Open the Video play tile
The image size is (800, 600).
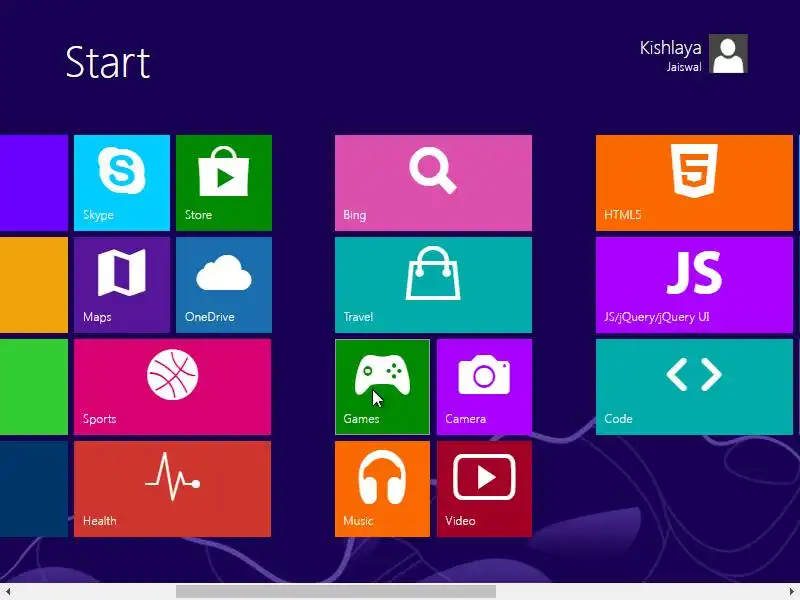[x=484, y=489]
